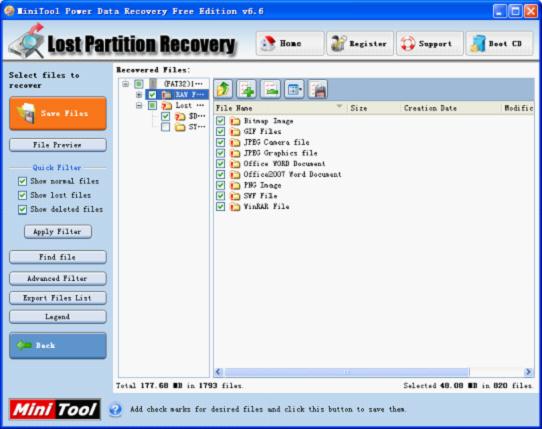This screenshot has height=429, width=542.
Task: Click the WinRAR File folder icon
Action: point(235,207)
